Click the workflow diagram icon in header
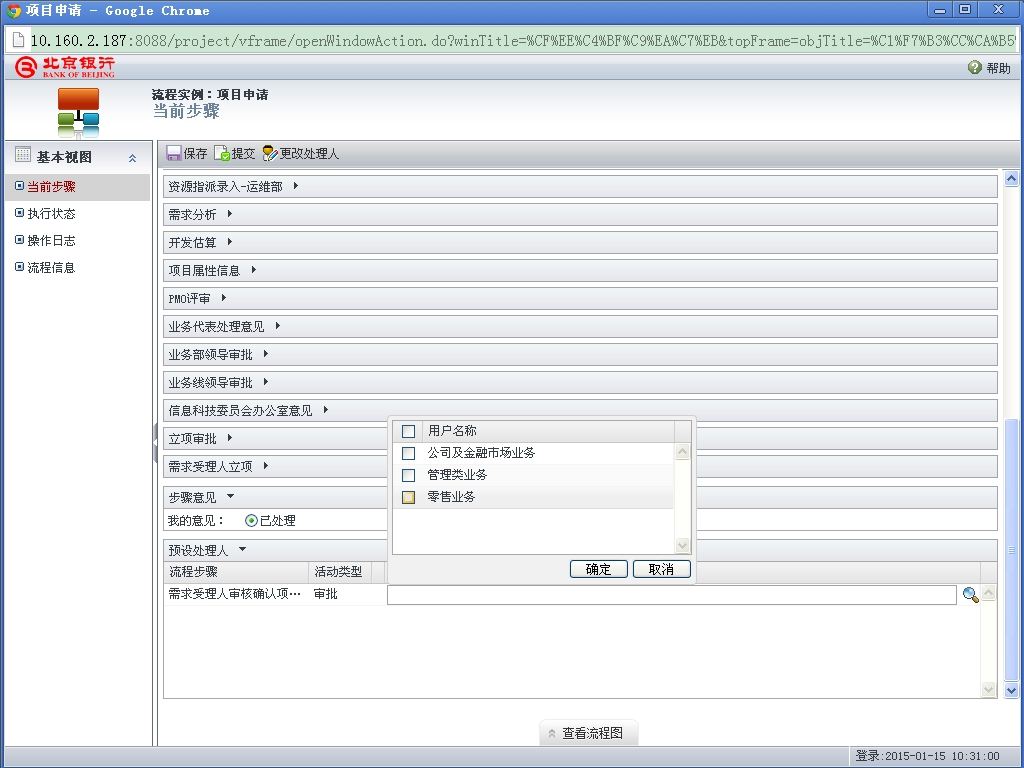Viewport: 1024px width, 768px height. (78, 112)
